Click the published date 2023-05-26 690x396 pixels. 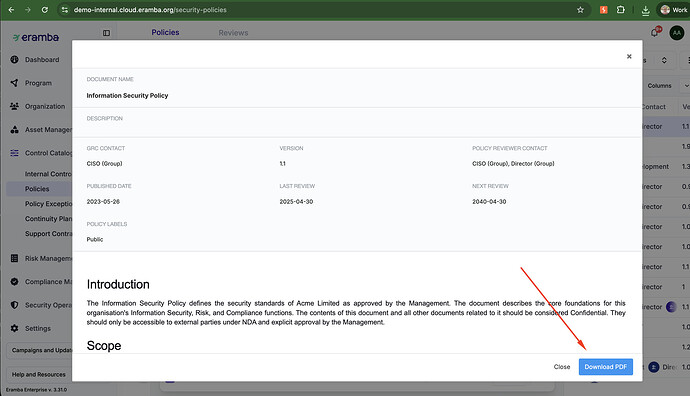(x=103, y=202)
